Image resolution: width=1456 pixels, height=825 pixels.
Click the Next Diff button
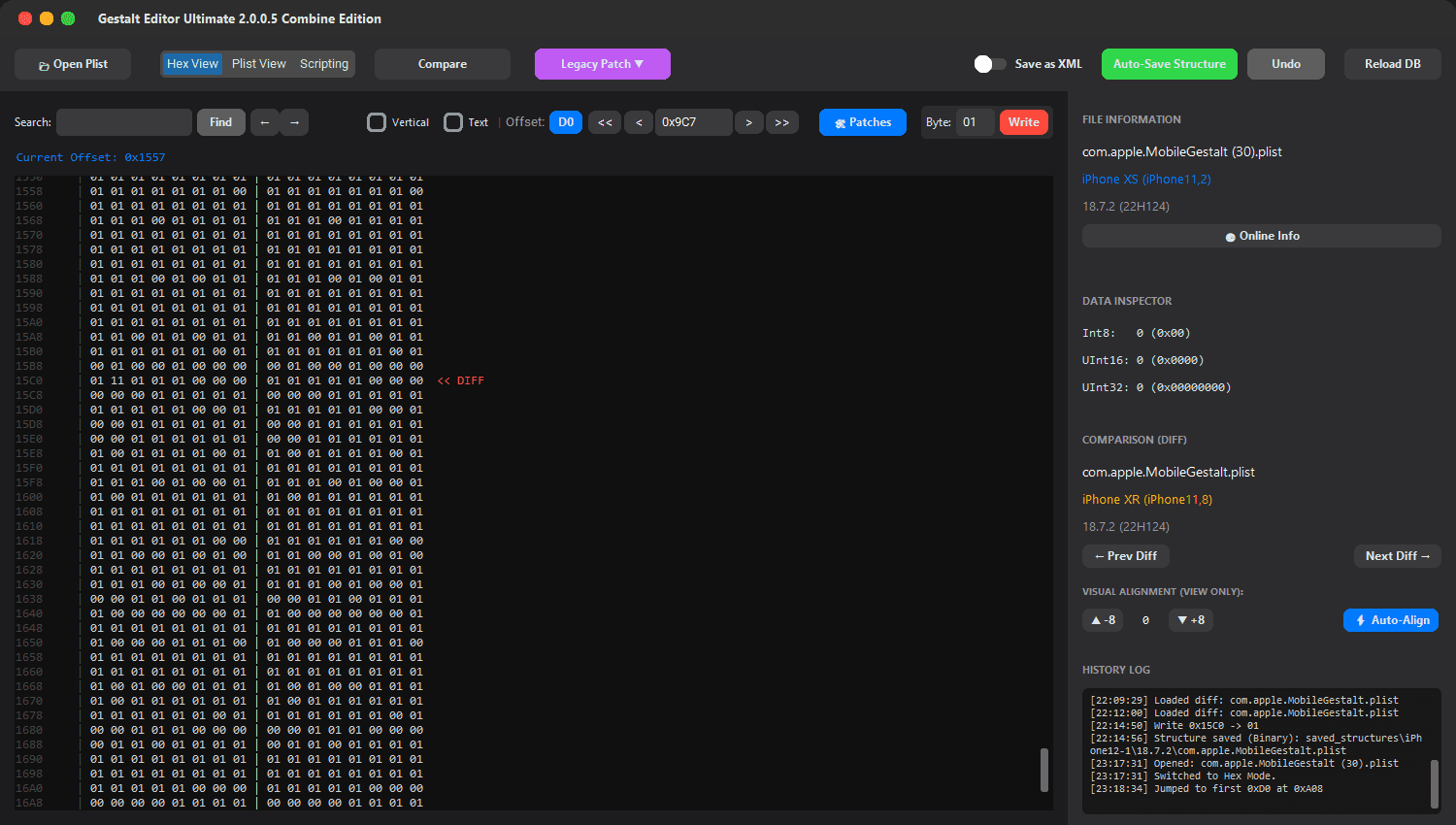pos(1398,556)
